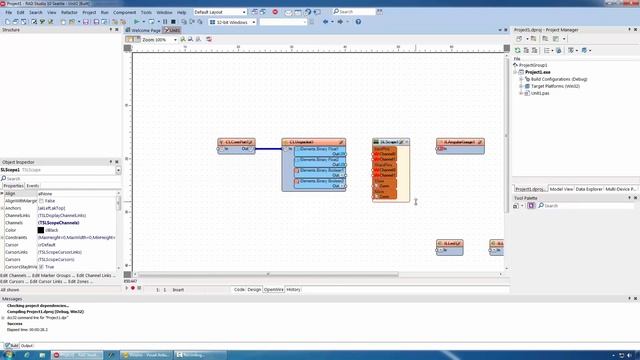Toggle the AlignWithMargins False checkbox
The image size is (640, 360).
coord(41,201)
